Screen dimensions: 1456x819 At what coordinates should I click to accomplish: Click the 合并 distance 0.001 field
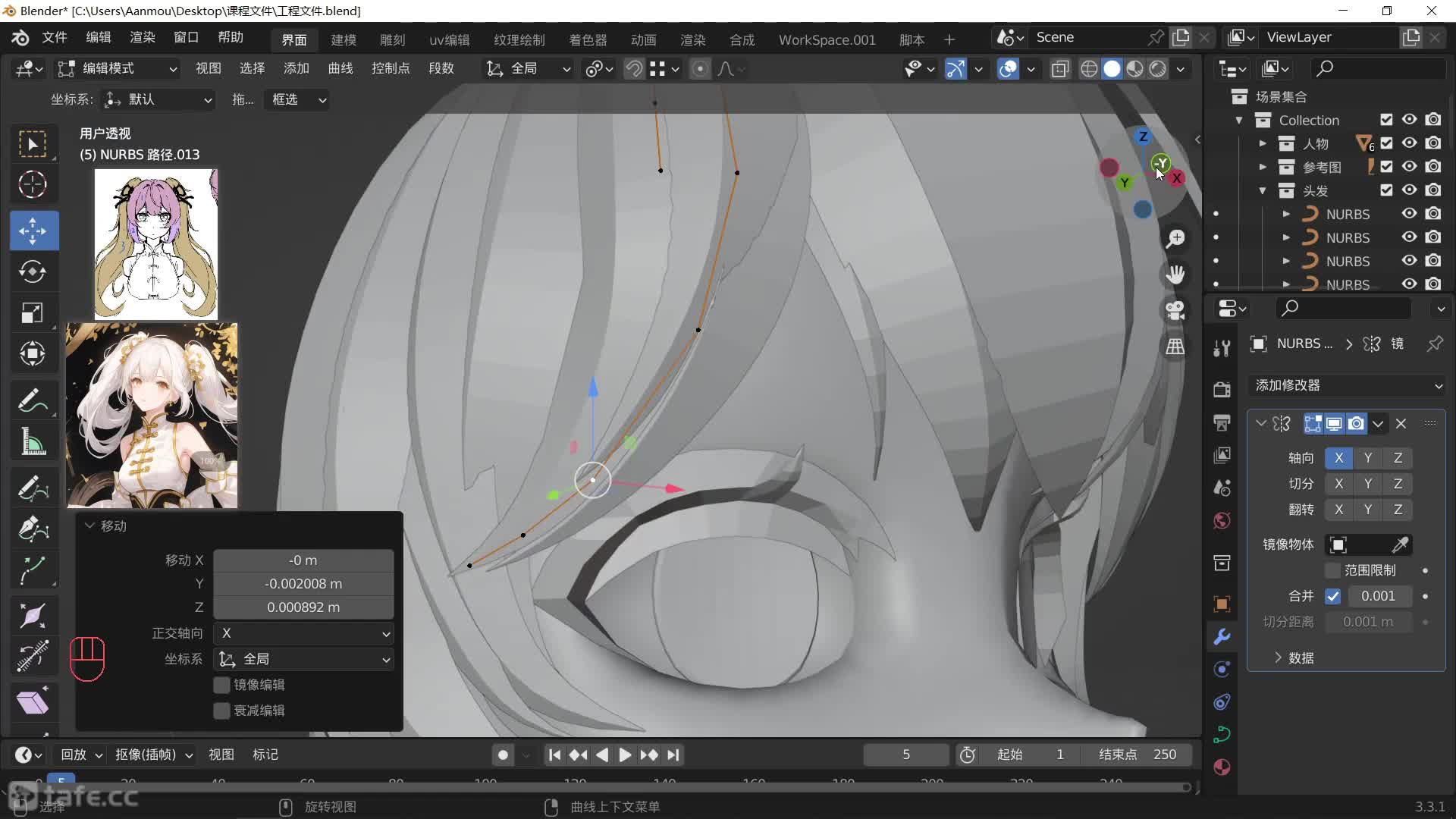[x=1378, y=596]
